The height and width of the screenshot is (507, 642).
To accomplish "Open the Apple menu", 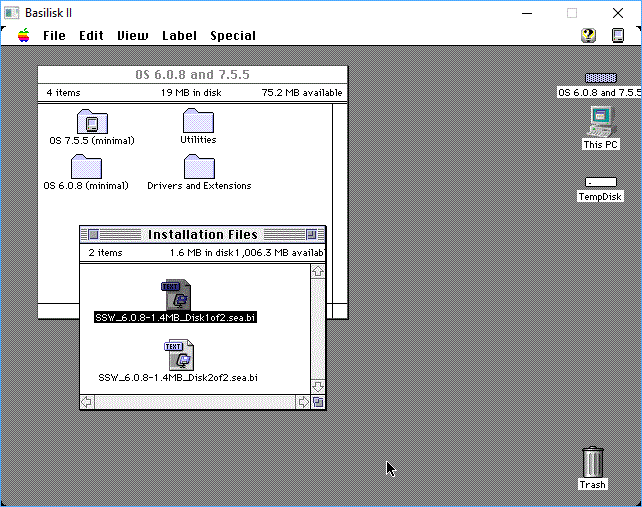I will coord(24,36).
